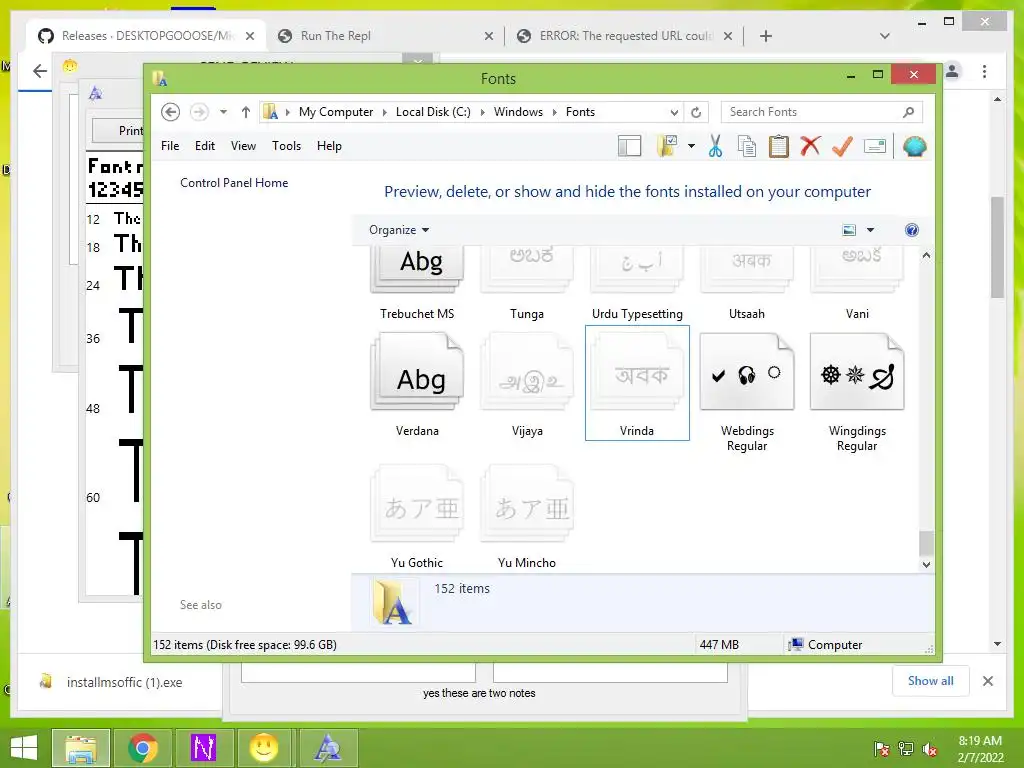Viewport: 1024px width, 768px height.
Task: Open the File menu
Action: point(170,146)
